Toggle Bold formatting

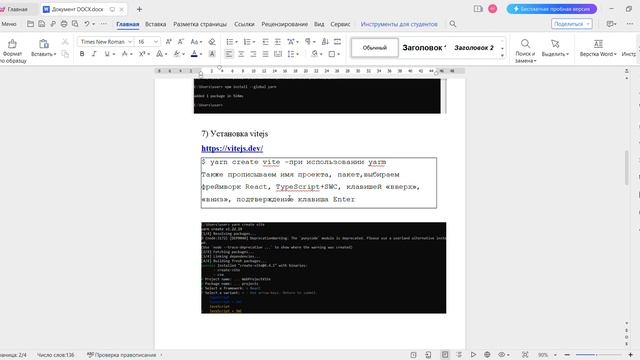pos(82,54)
